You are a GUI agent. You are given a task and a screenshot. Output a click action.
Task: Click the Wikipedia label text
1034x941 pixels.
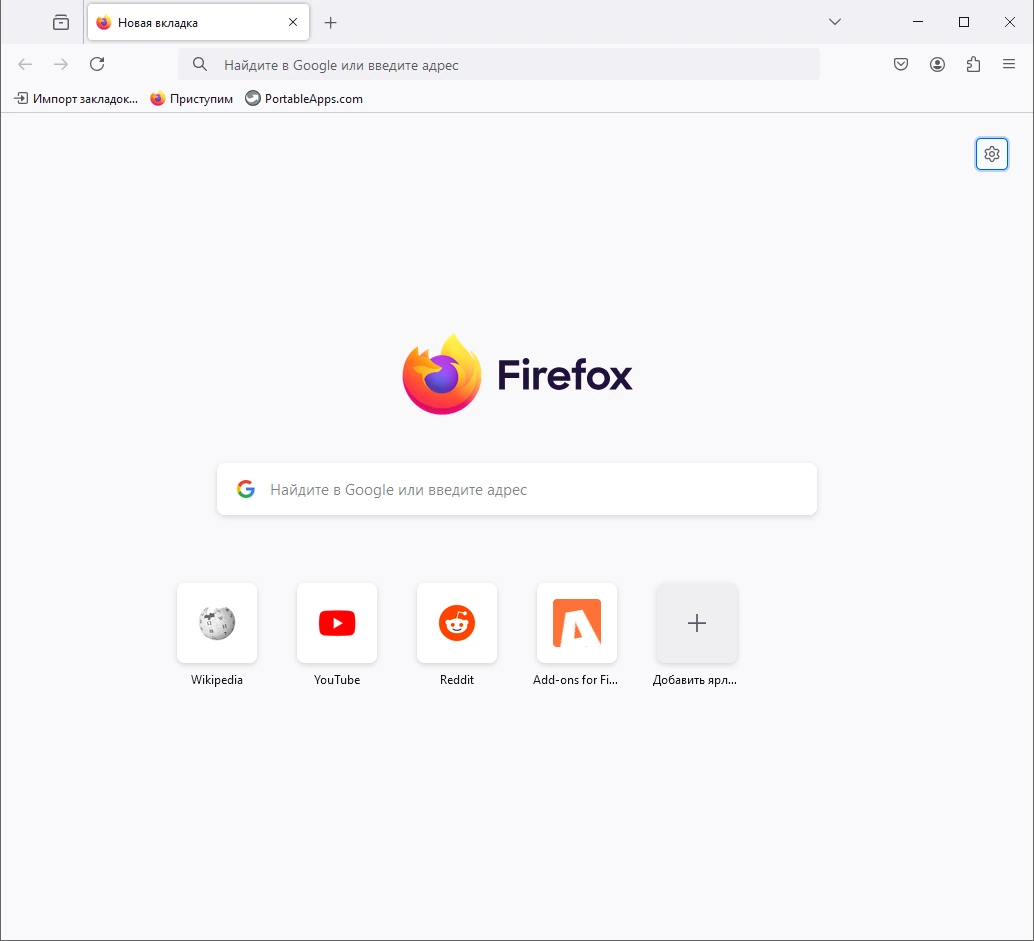(x=217, y=680)
